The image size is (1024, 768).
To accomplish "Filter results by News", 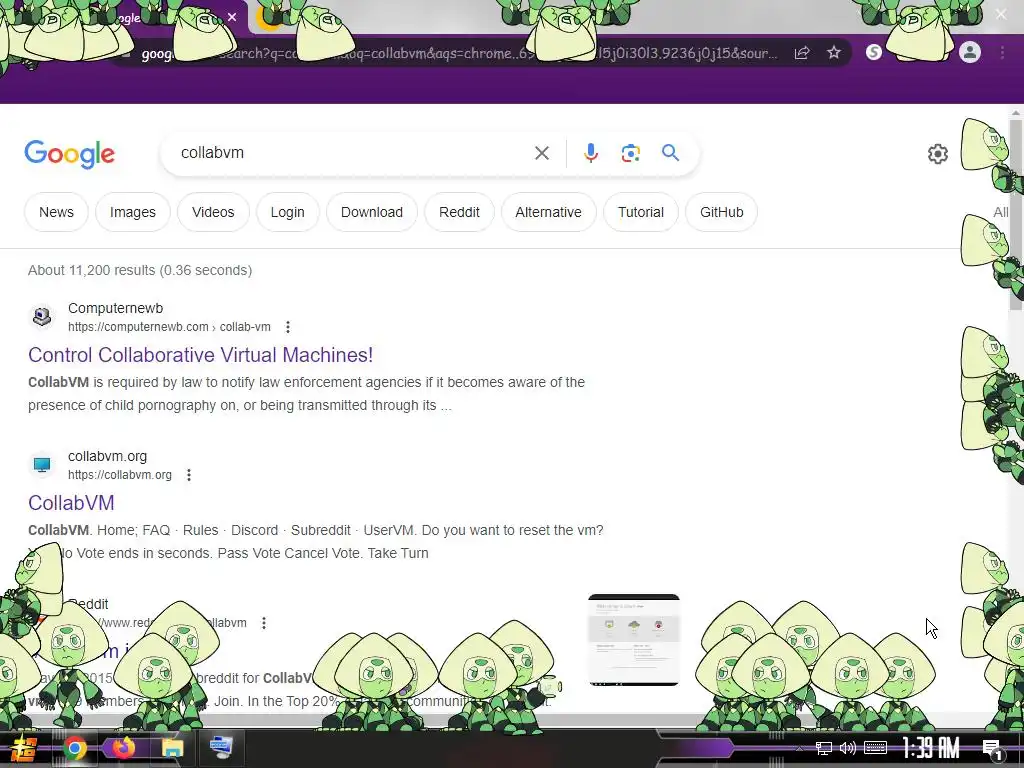I will 56,212.
